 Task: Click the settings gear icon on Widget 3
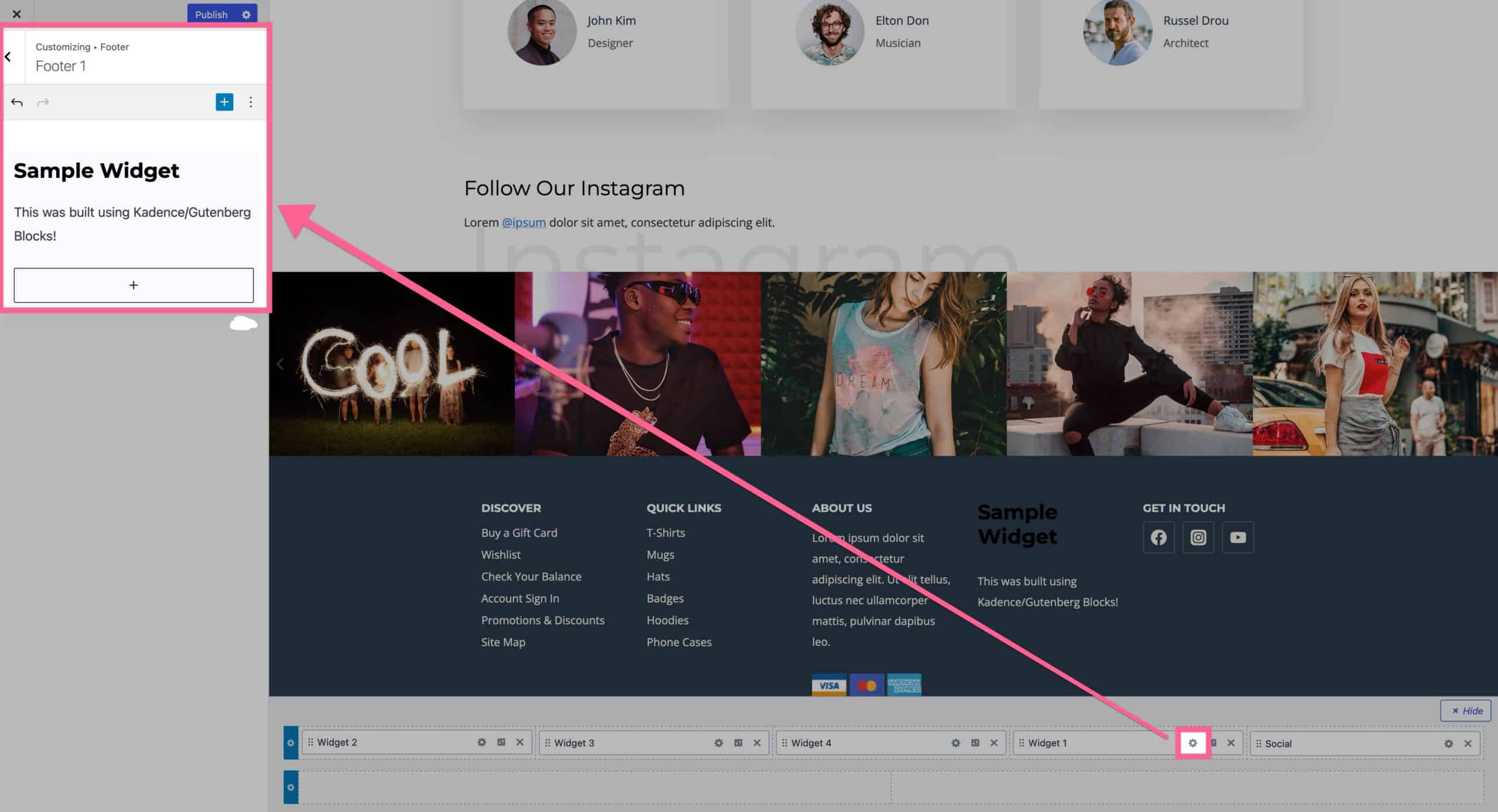point(718,743)
